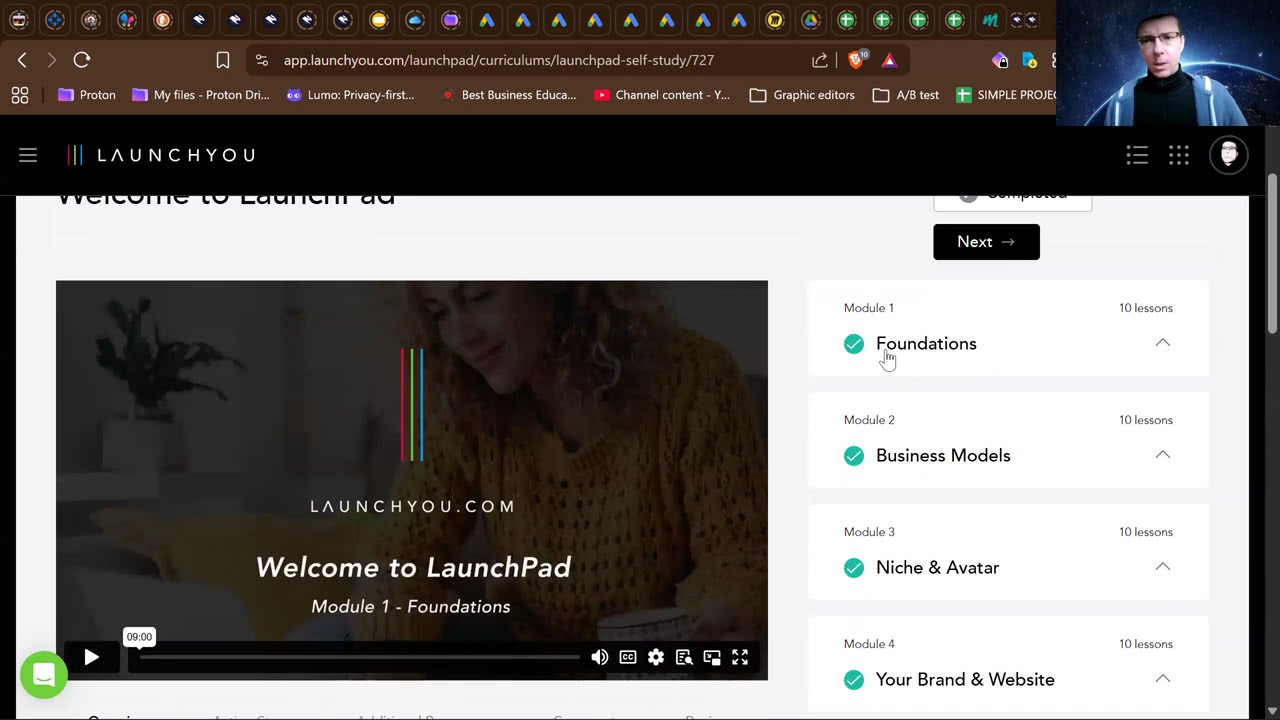
Task: Toggle the Your Brand & Website checkmark
Action: 854,680
